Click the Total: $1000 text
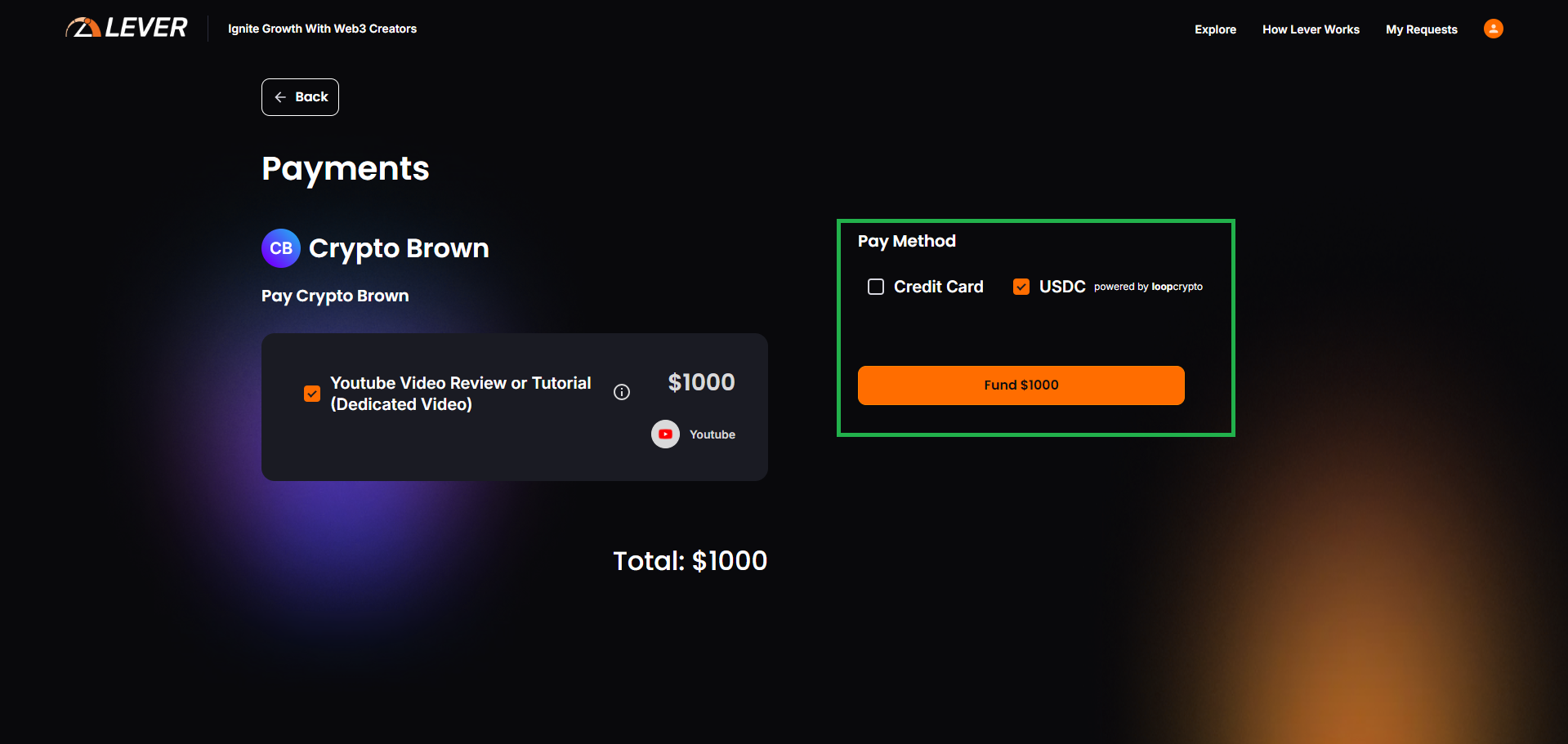Screen dimensions: 1568x744 pyautogui.click(x=689, y=560)
